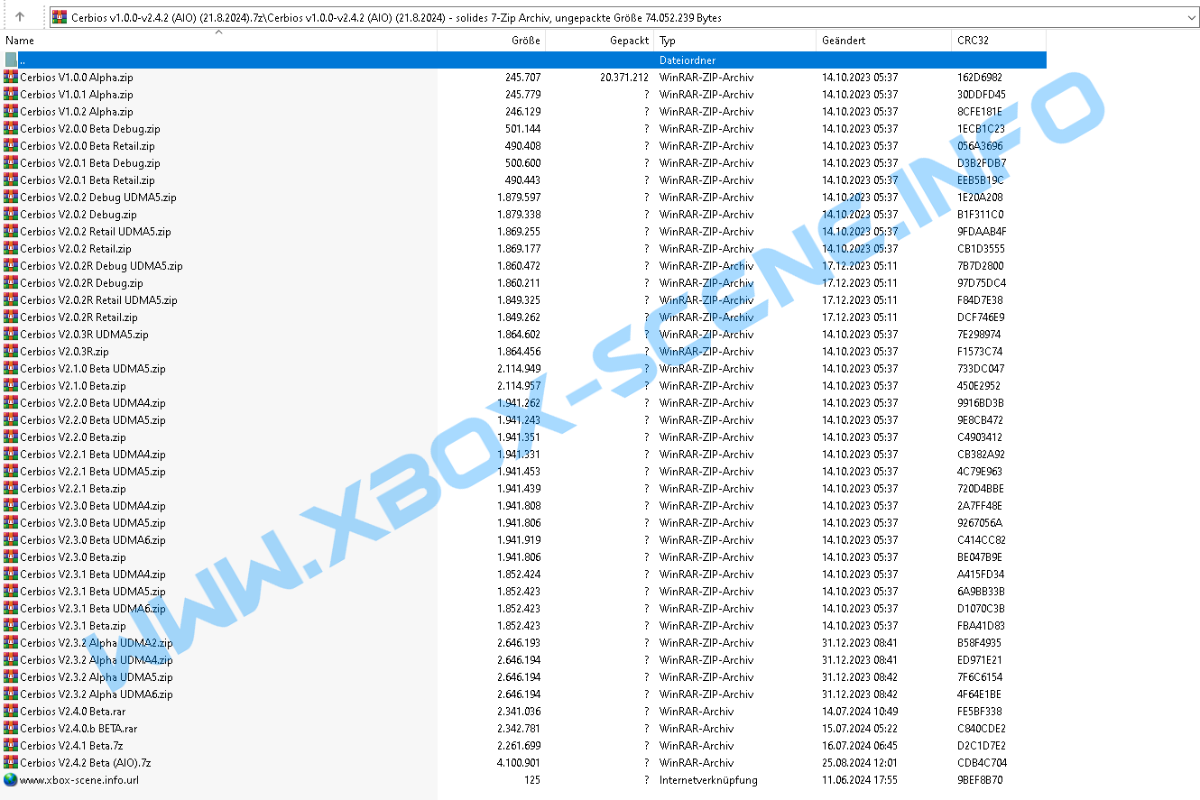
Task: Click the size value 4.100.901
Action: pyautogui.click(x=518, y=762)
